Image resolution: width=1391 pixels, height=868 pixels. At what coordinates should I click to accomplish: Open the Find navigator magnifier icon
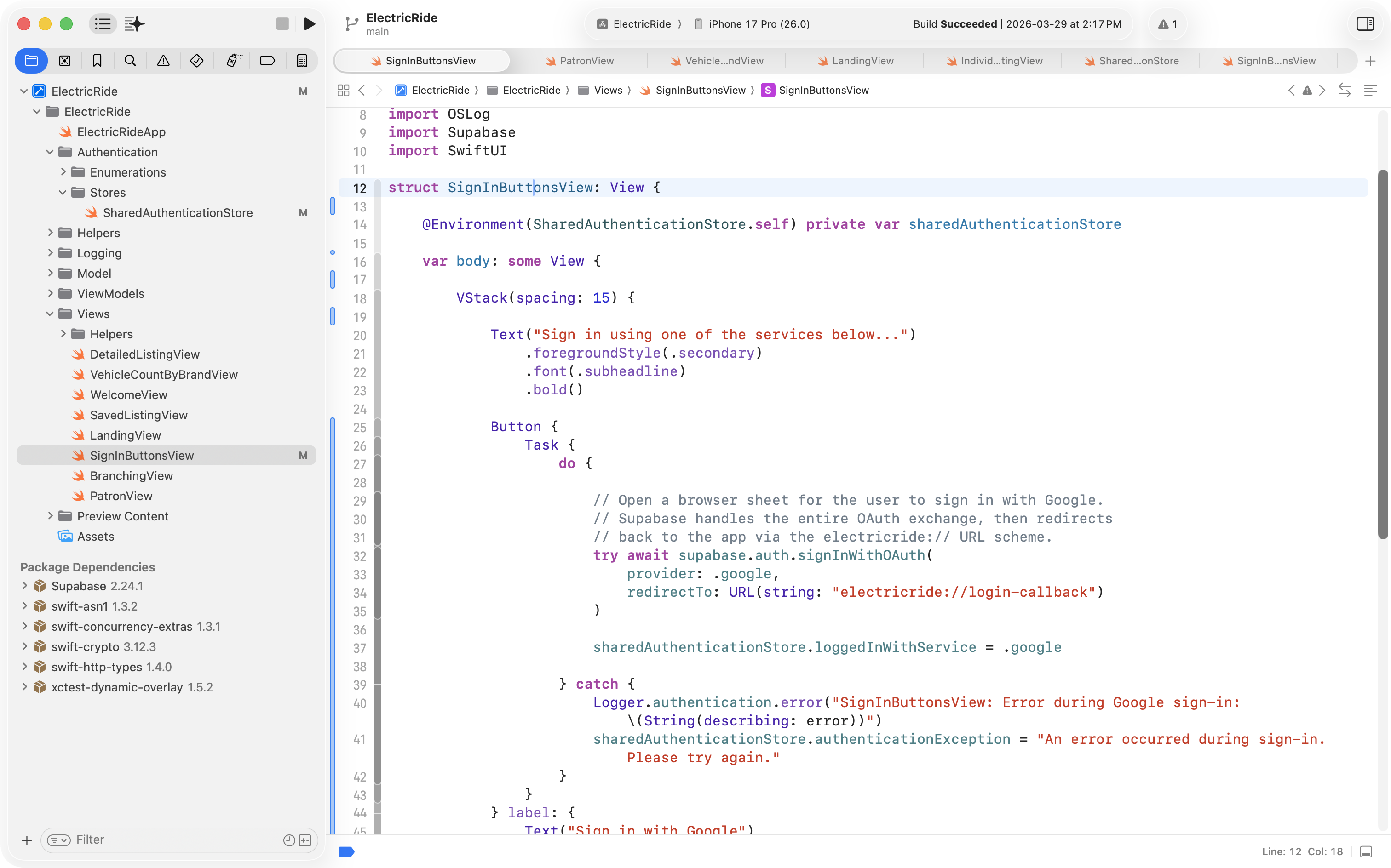pos(130,60)
